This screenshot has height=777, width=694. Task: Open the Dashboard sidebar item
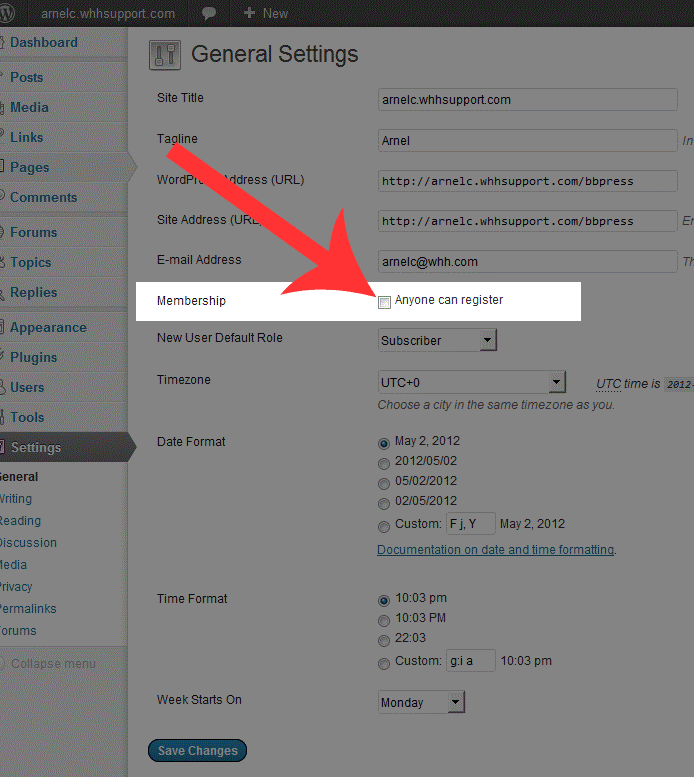click(x=43, y=43)
